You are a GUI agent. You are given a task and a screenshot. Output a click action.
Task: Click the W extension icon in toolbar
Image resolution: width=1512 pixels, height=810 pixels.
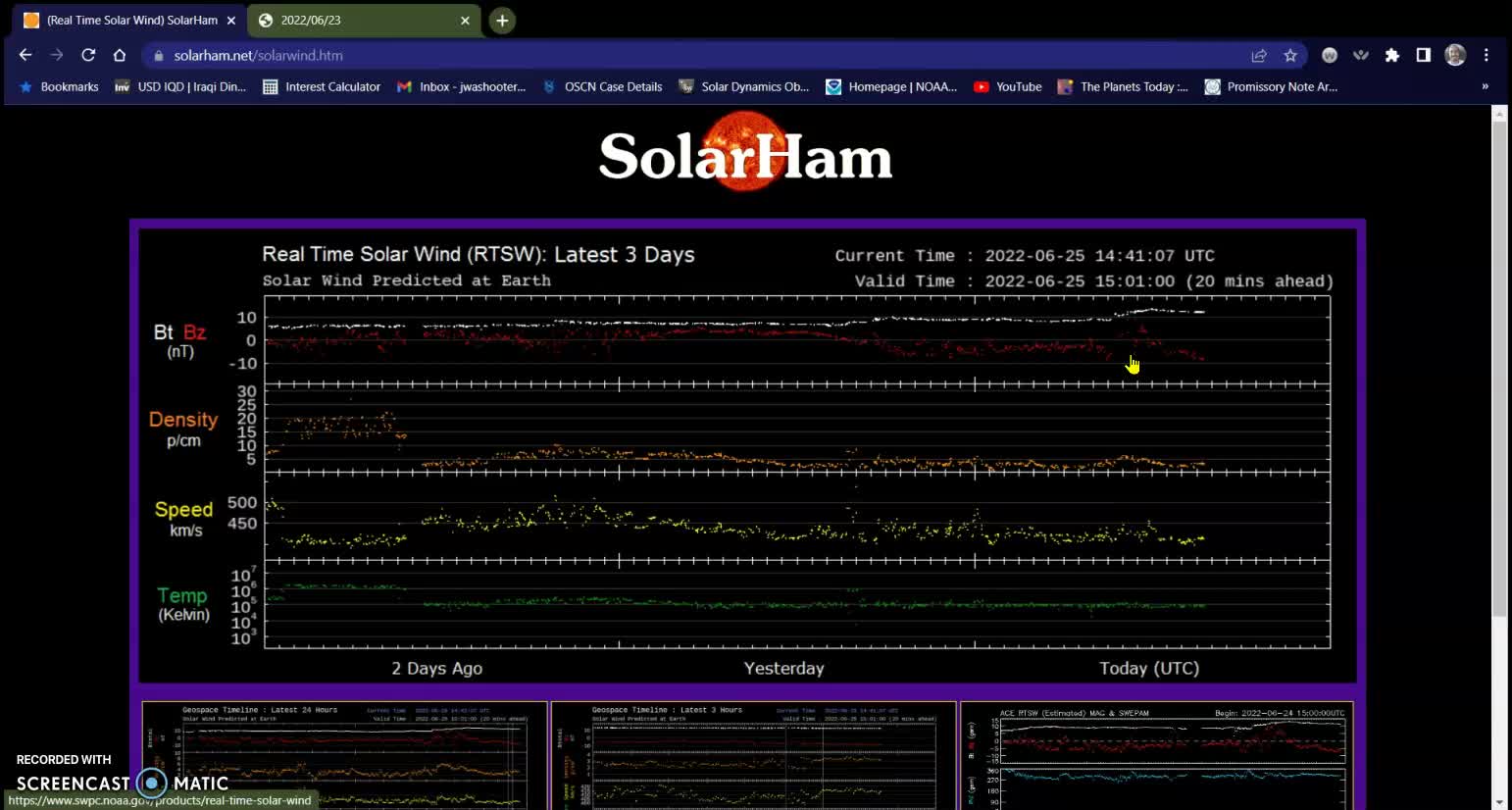pyautogui.click(x=1330, y=56)
